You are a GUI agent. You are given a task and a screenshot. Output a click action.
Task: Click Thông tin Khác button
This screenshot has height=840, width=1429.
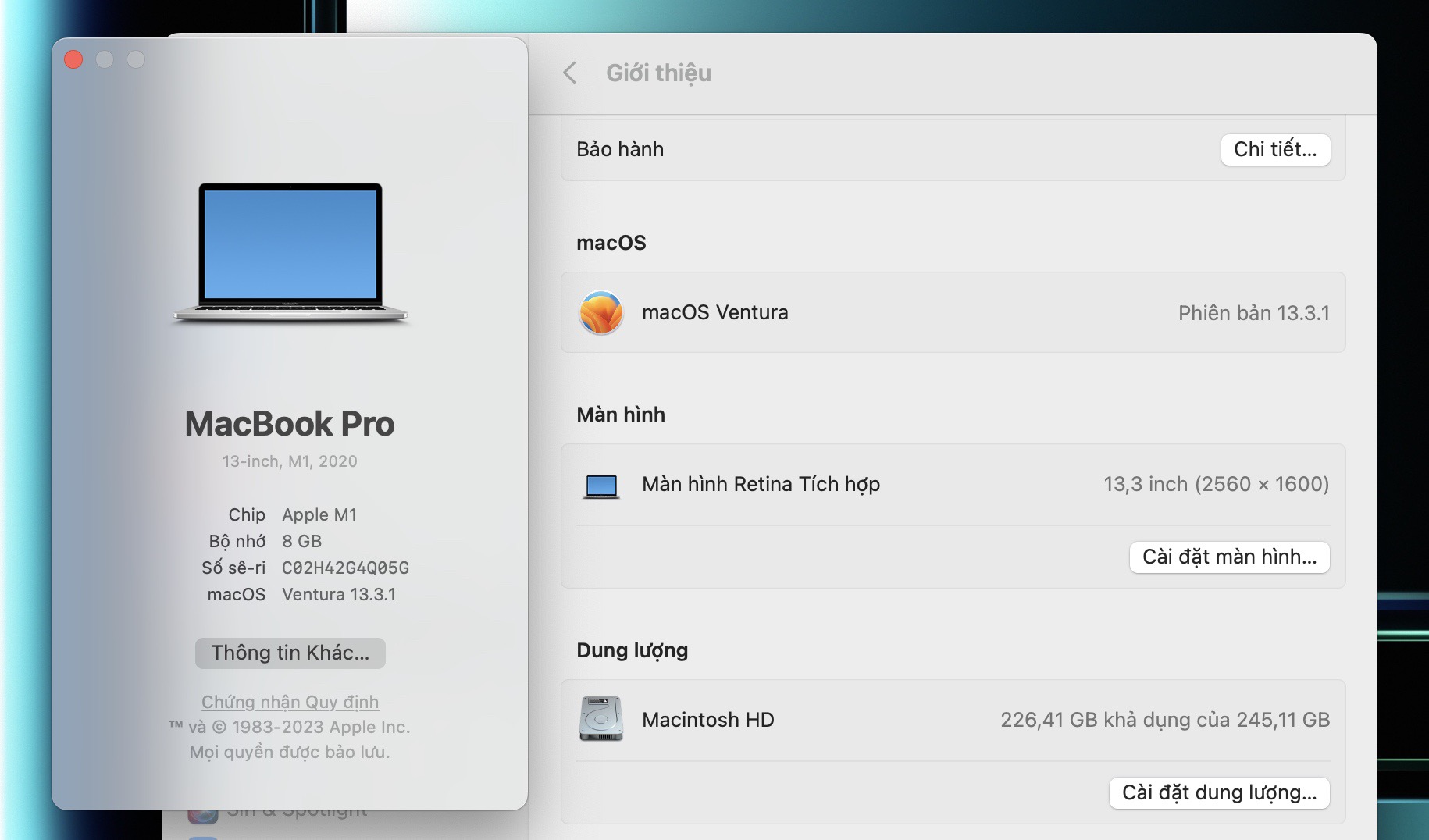point(290,653)
